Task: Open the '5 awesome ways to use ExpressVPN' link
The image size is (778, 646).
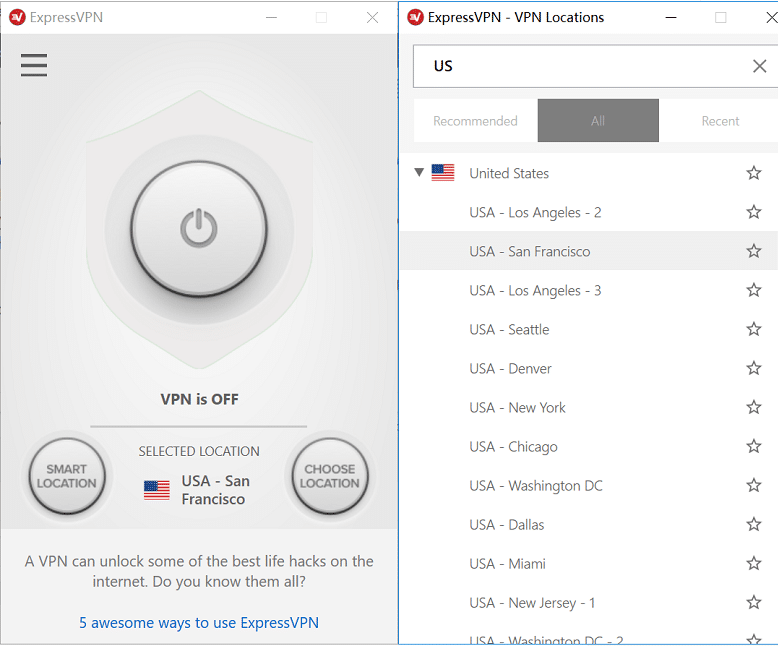Action: coord(199,623)
